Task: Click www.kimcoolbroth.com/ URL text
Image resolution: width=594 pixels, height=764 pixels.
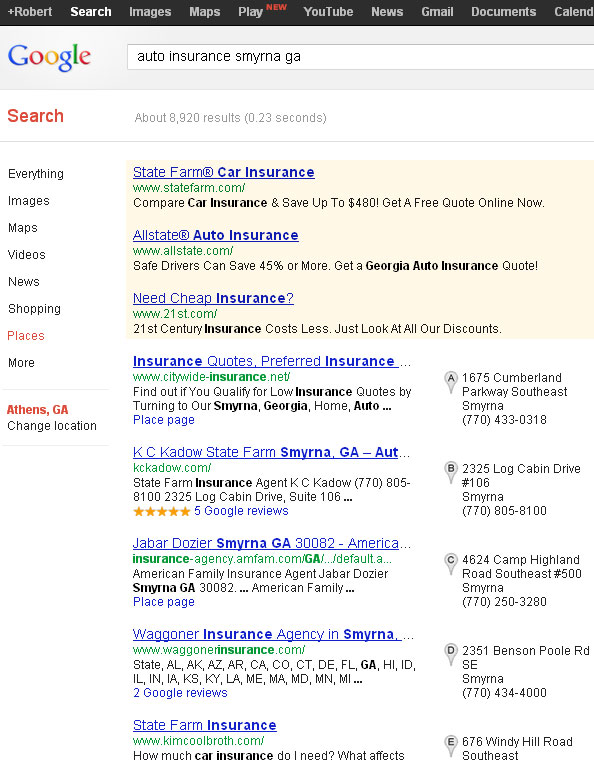Action: coord(198,741)
